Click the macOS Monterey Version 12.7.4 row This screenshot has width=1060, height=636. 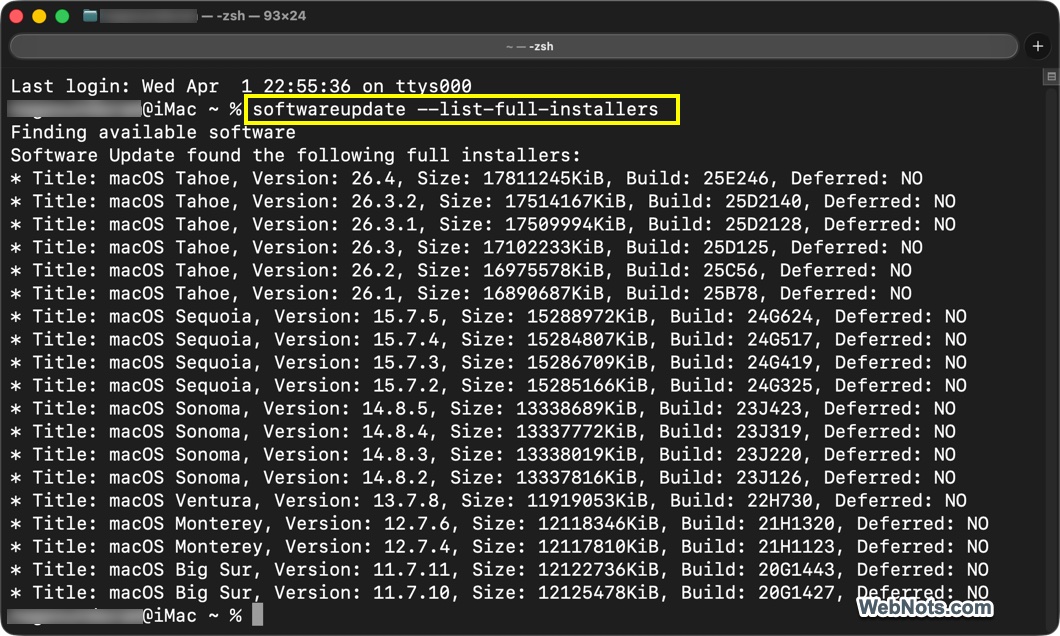click(500, 545)
